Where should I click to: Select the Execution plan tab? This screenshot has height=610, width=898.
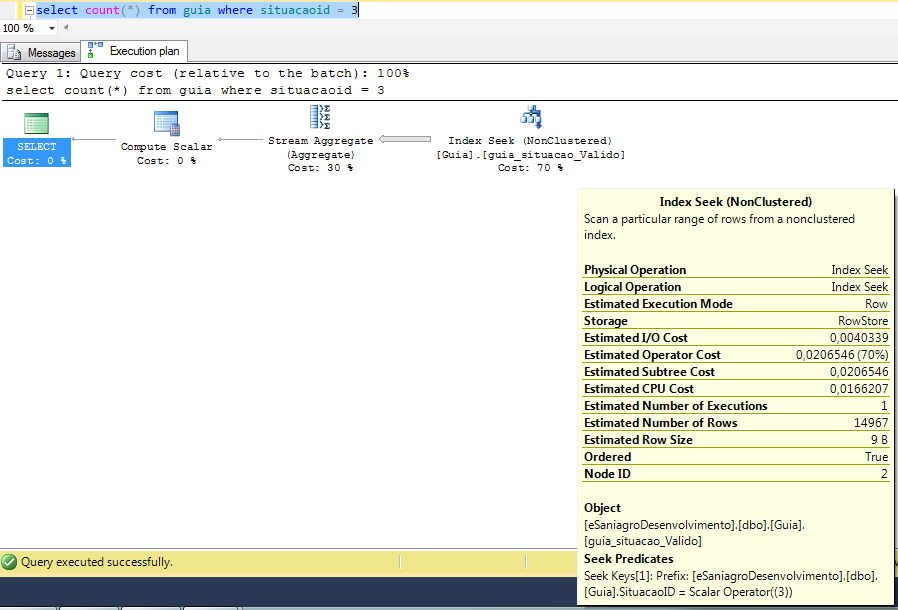[x=134, y=51]
